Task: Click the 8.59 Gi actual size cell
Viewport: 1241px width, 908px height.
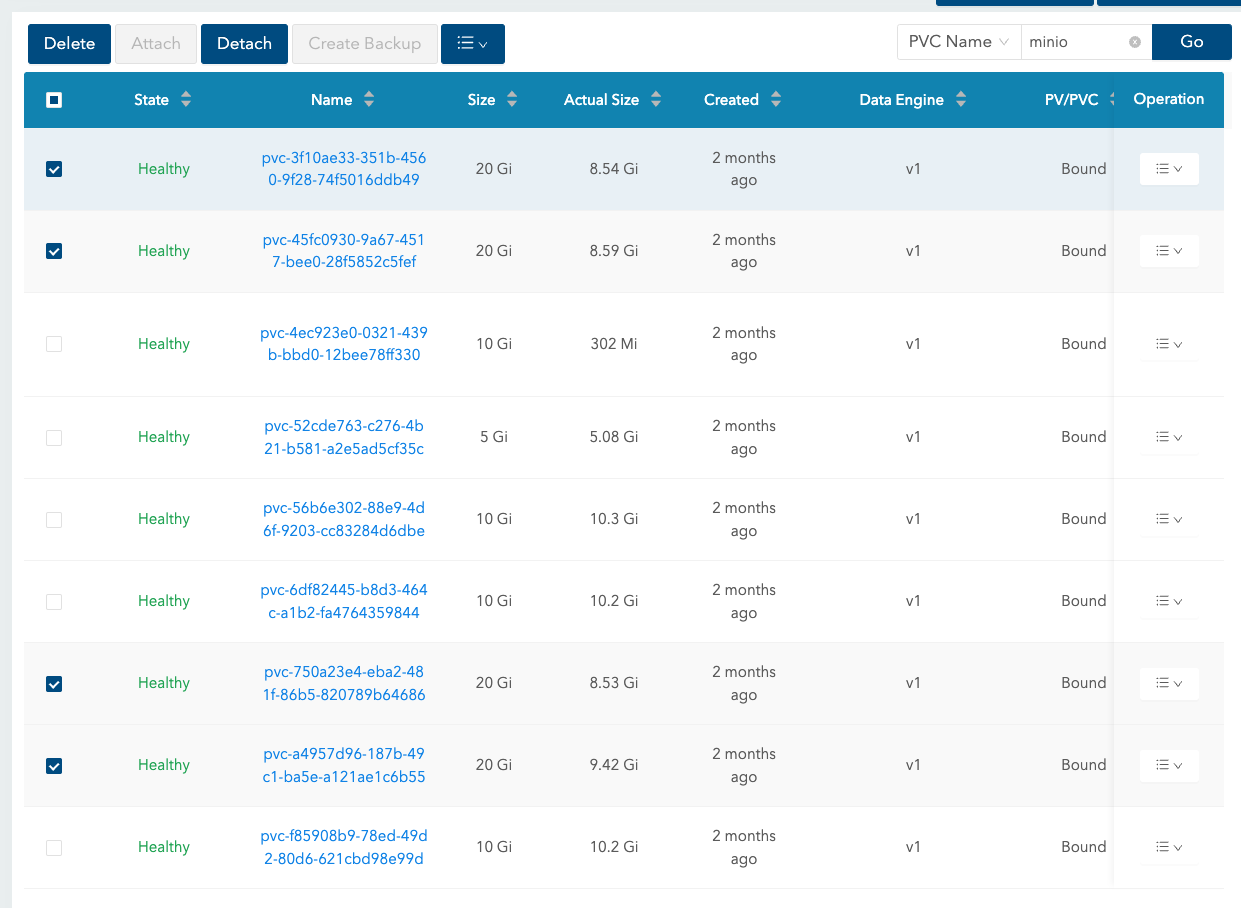Action: click(614, 251)
